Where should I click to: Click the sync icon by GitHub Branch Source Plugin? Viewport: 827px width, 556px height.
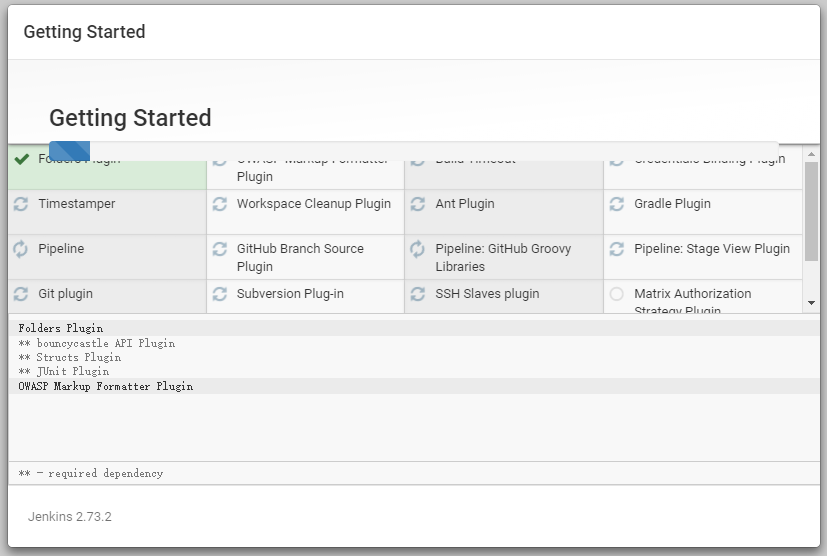[x=220, y=248]
